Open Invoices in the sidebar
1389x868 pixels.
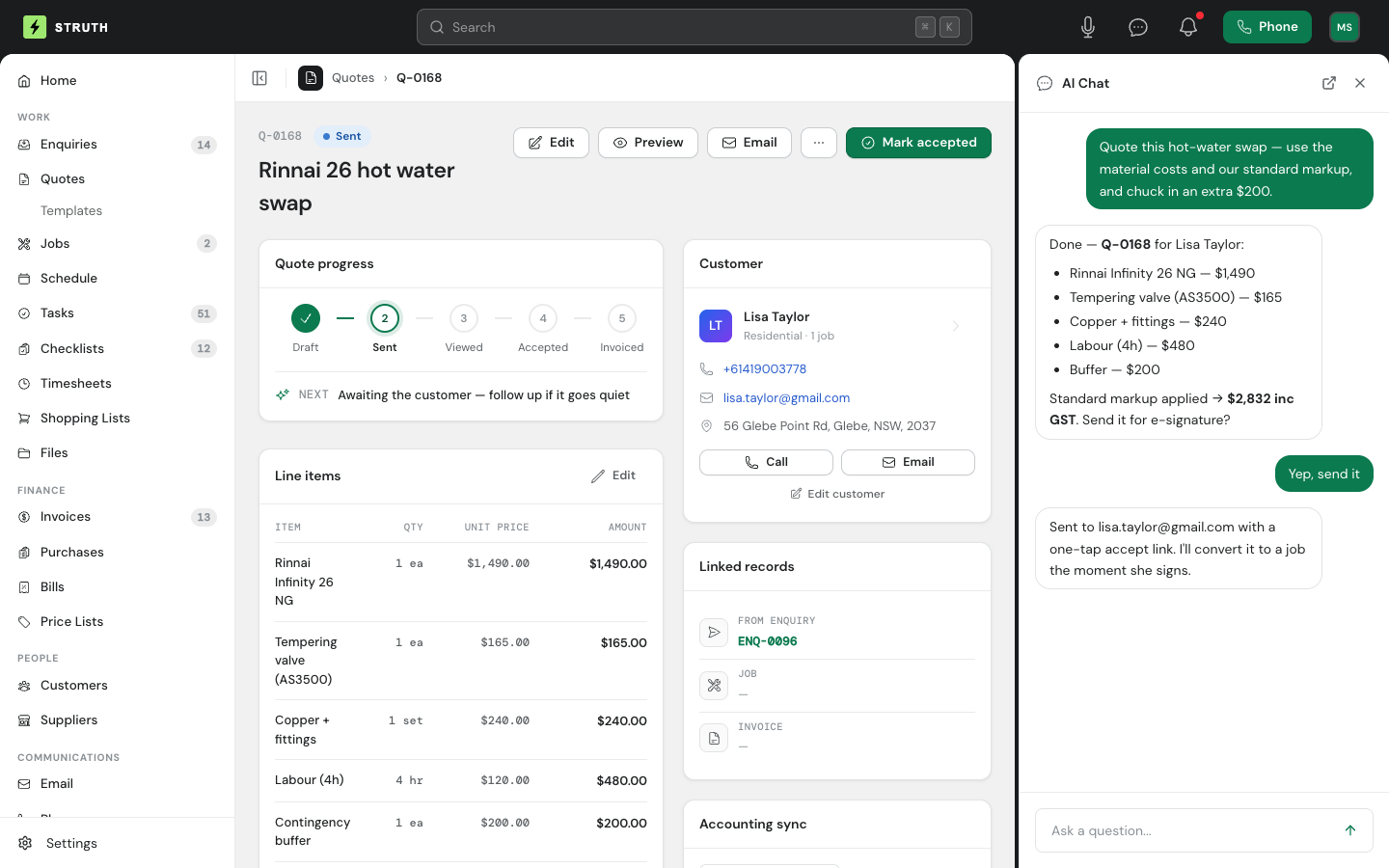117,517
